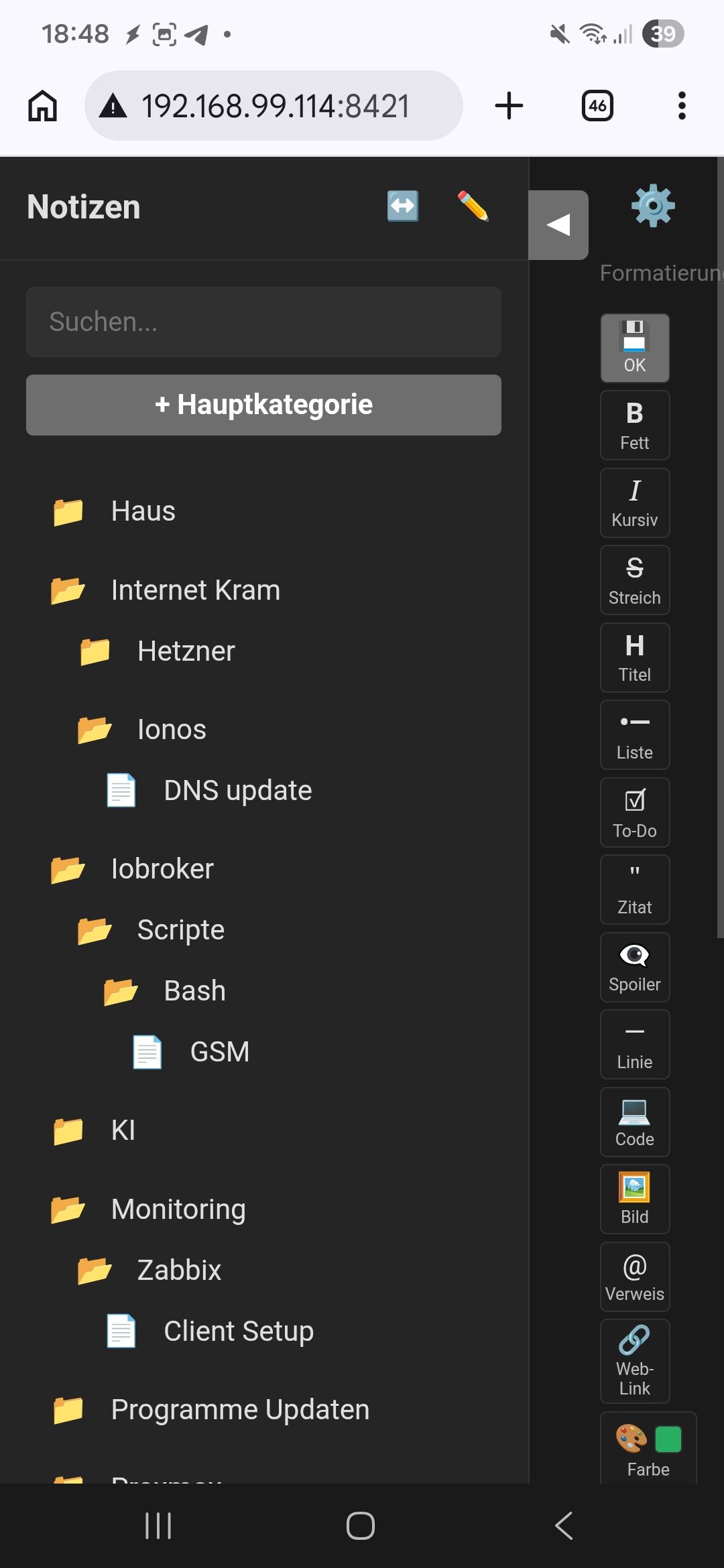Toggle bold formatting with Fett
This screenshot has width=724, height=1568.
click(x=634, y=425)
